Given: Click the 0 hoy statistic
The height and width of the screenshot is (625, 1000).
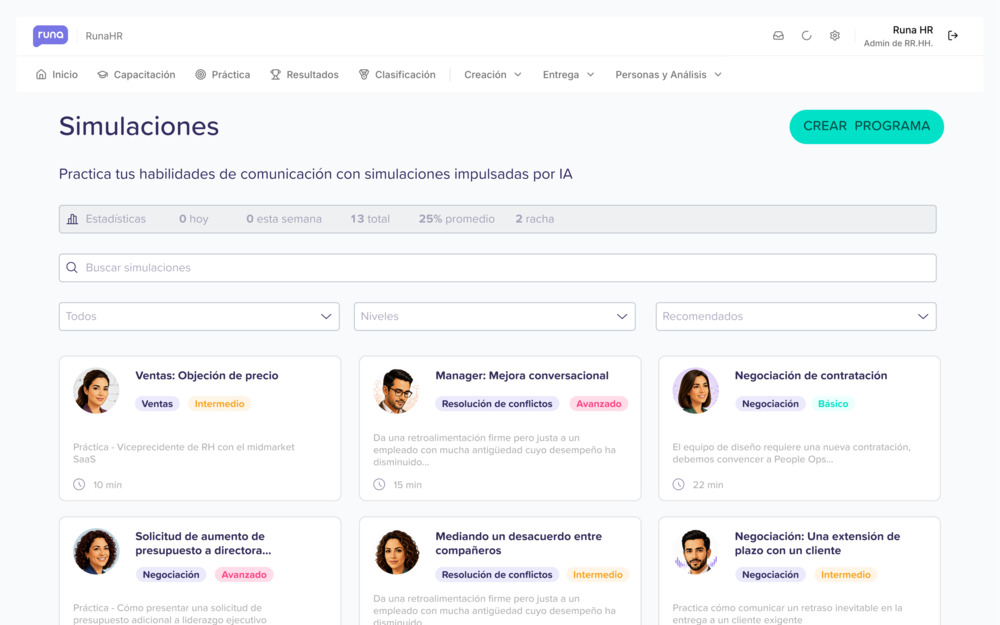Looking at the screenshot, I should 194,219.
